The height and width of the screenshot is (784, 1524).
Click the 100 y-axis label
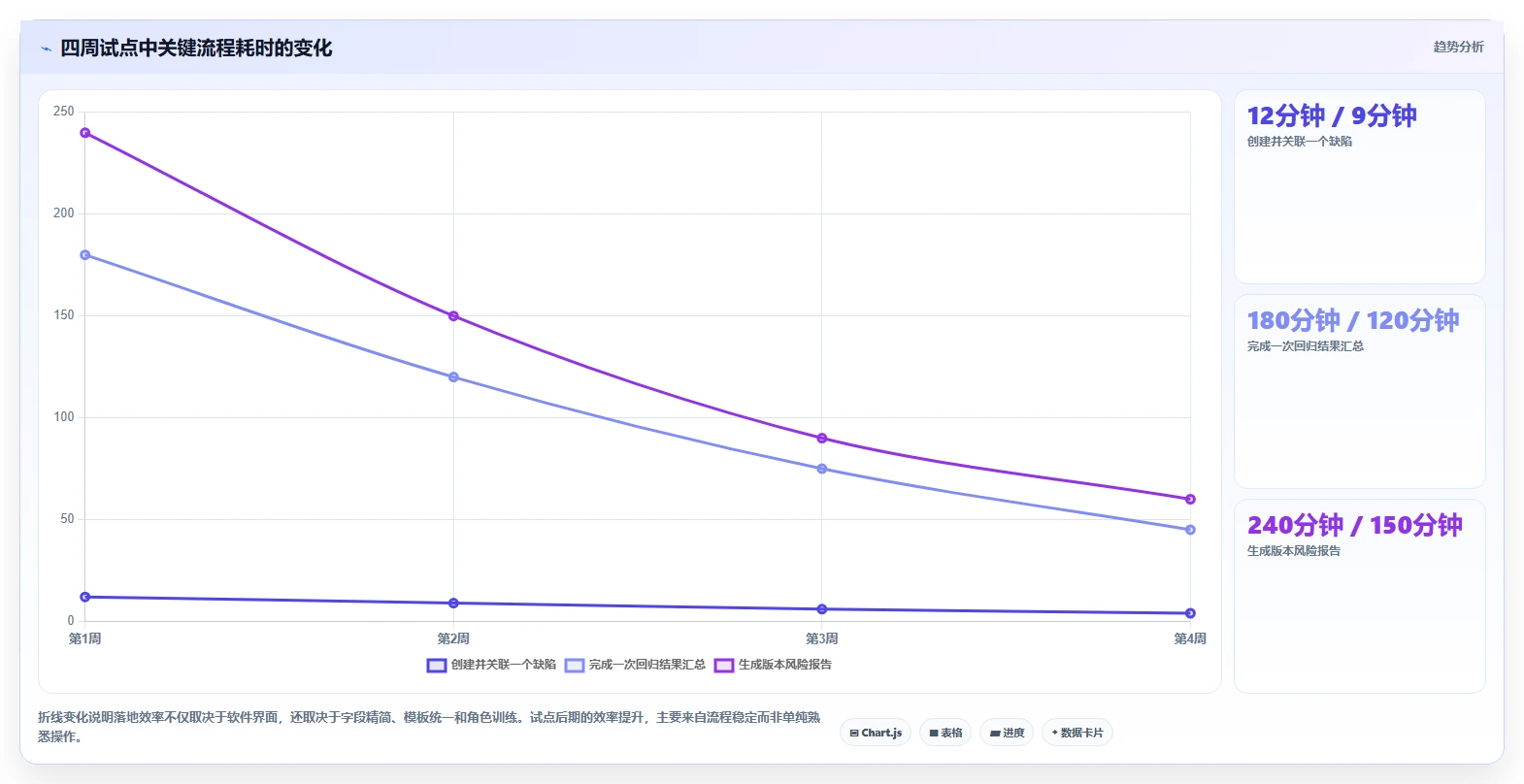(x=64, y=417)
